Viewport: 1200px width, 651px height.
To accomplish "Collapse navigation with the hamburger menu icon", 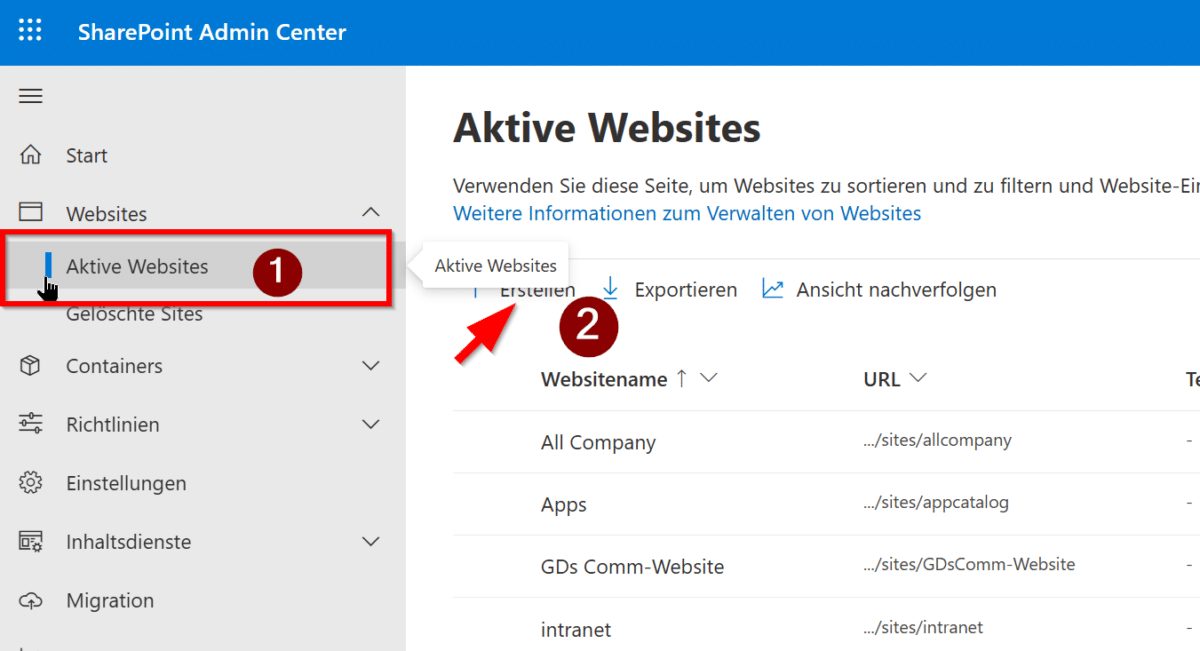I will (31, 96).
